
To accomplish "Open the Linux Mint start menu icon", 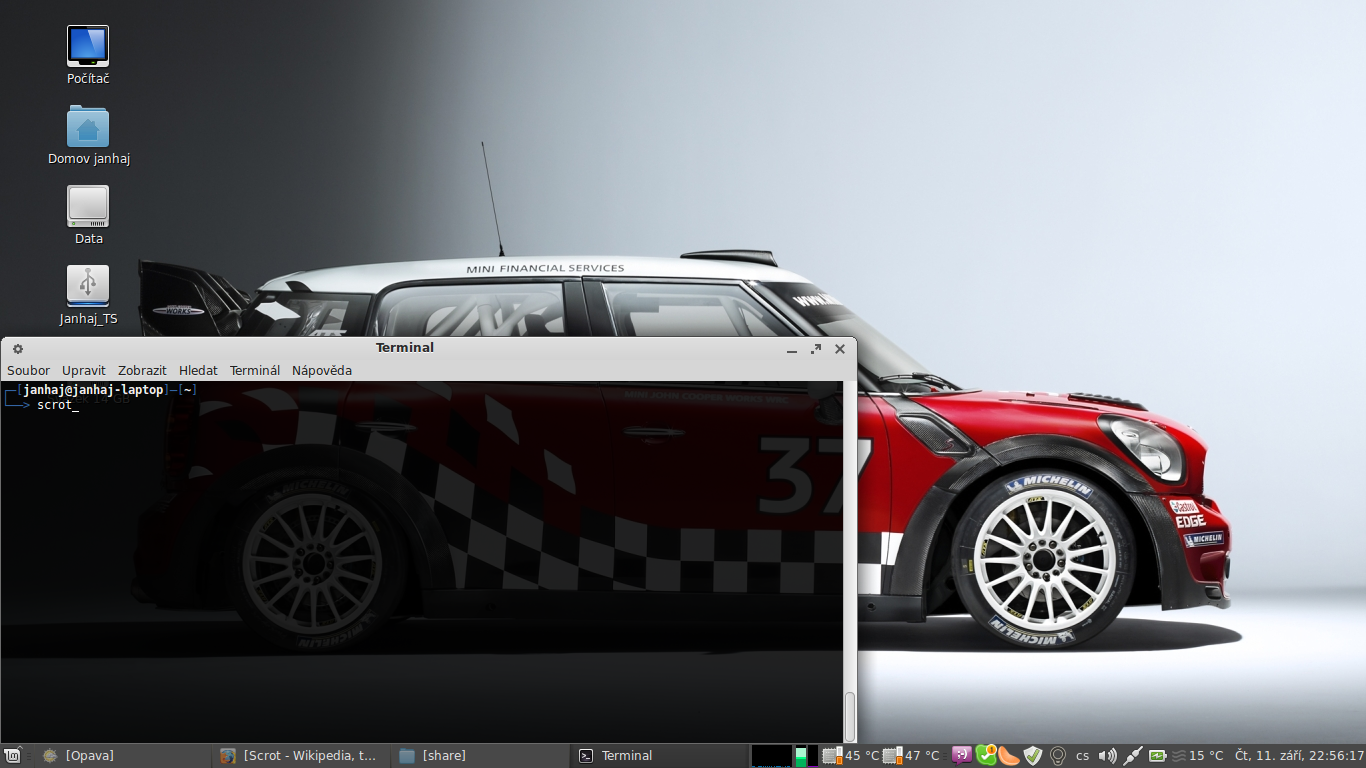I will click(x=14, y=756).
